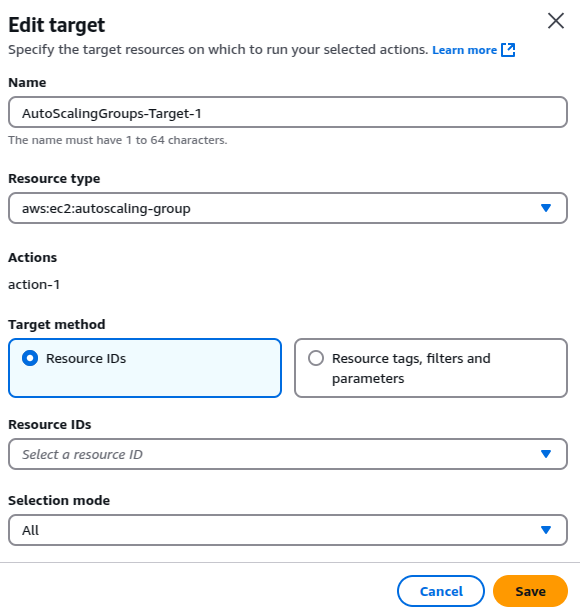Click the Resource type dropdown arrow

coord(546,208)
